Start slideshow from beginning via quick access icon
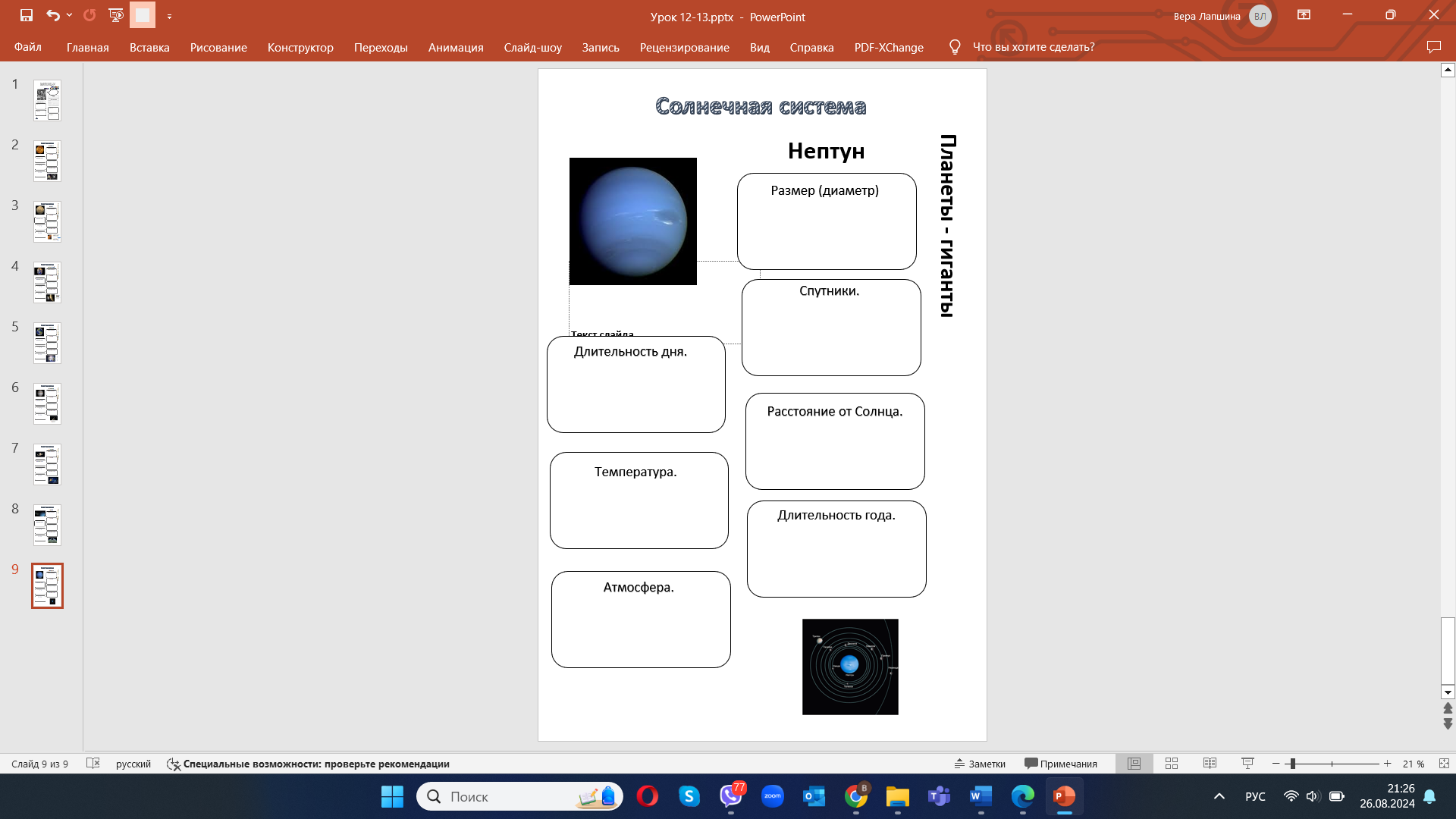 [116, 15]
